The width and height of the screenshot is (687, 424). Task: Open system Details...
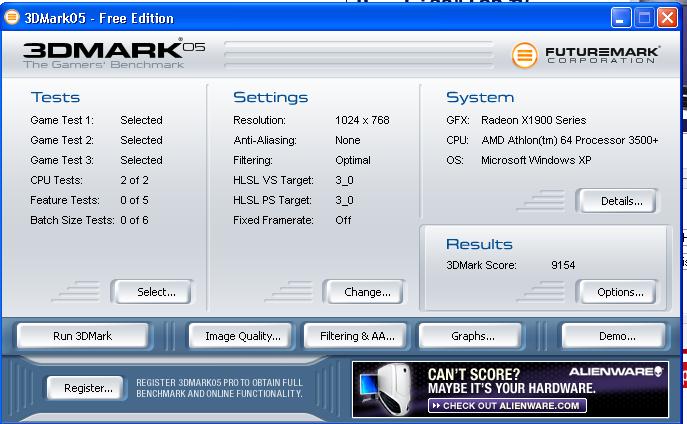(617, 201)
